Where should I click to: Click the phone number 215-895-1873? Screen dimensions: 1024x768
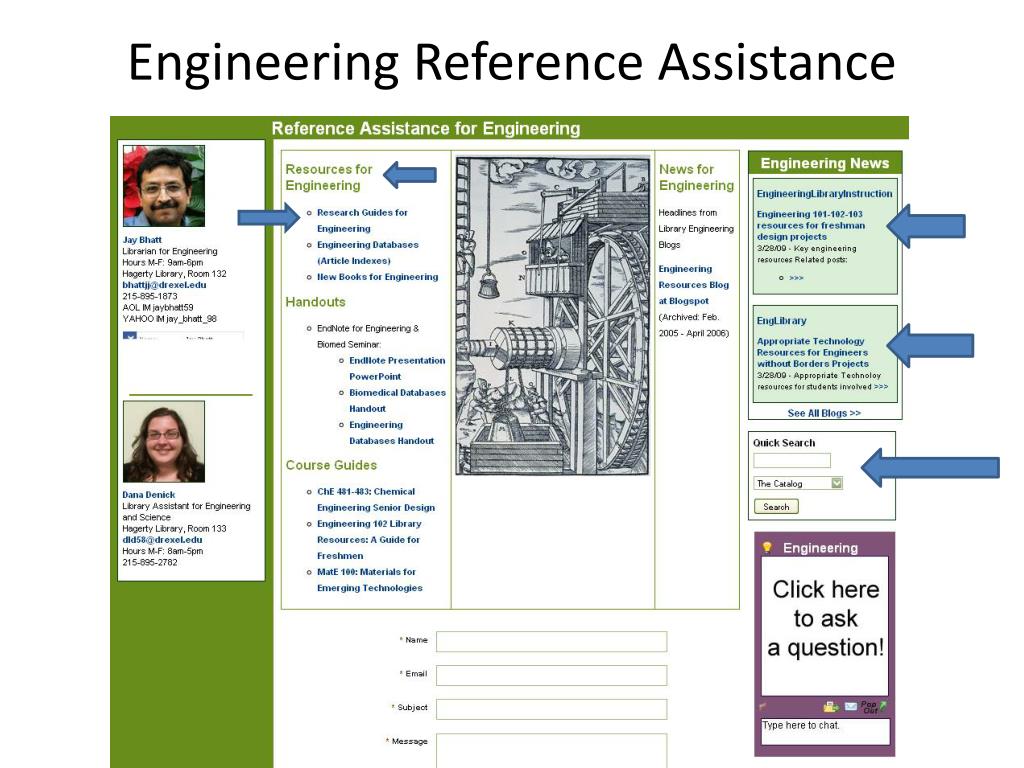tap(150, 296)
